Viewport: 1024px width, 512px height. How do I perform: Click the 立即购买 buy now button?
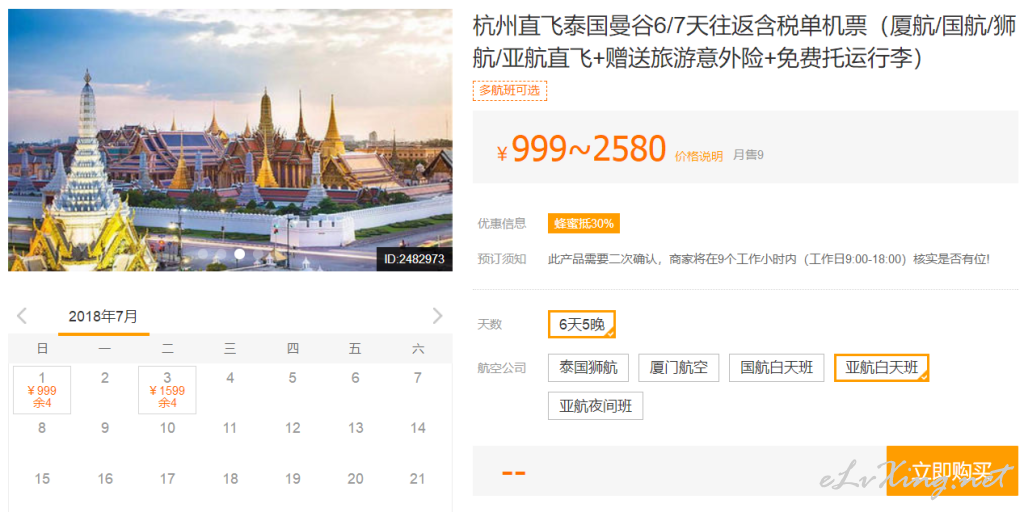(x=952, y=470)
